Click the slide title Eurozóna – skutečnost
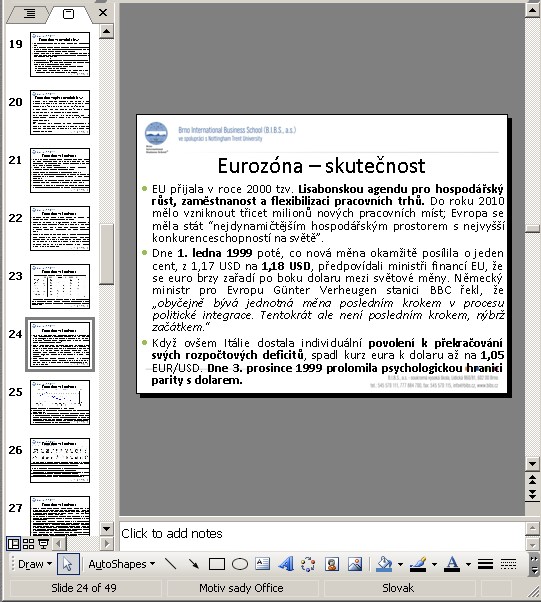 [322, 166]
